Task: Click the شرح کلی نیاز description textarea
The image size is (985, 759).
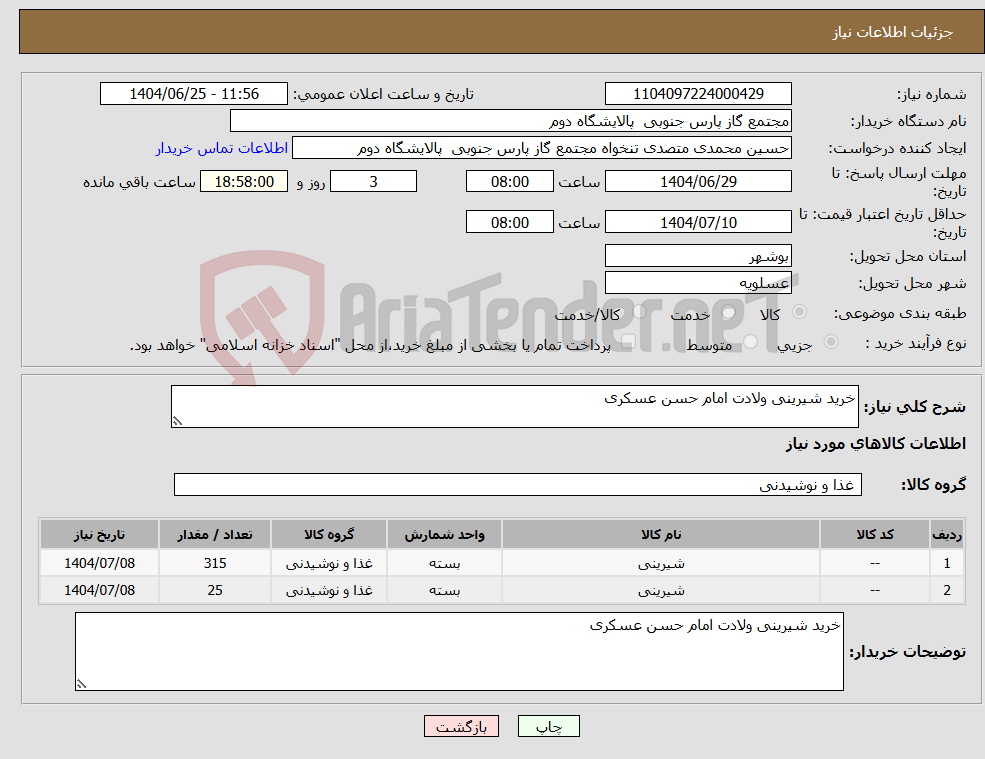Action: [514, 407]
